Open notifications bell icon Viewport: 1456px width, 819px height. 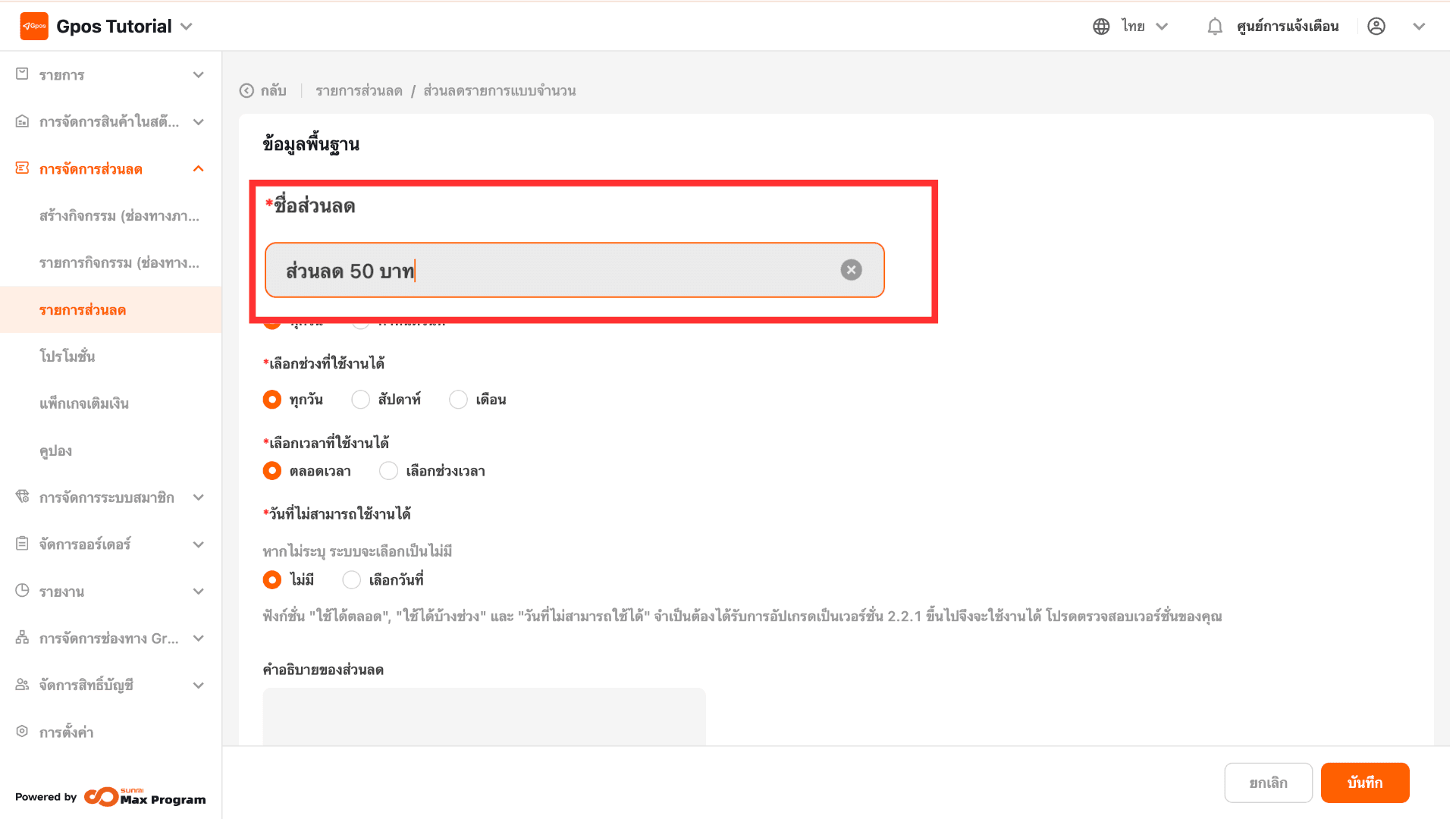click(x=1215, y=27)
